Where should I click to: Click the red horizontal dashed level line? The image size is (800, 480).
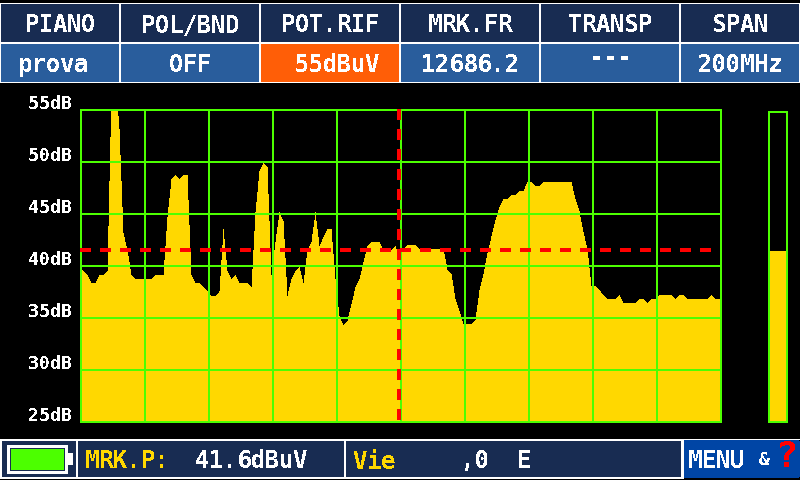pyautogui.click(x=396, y=250)
